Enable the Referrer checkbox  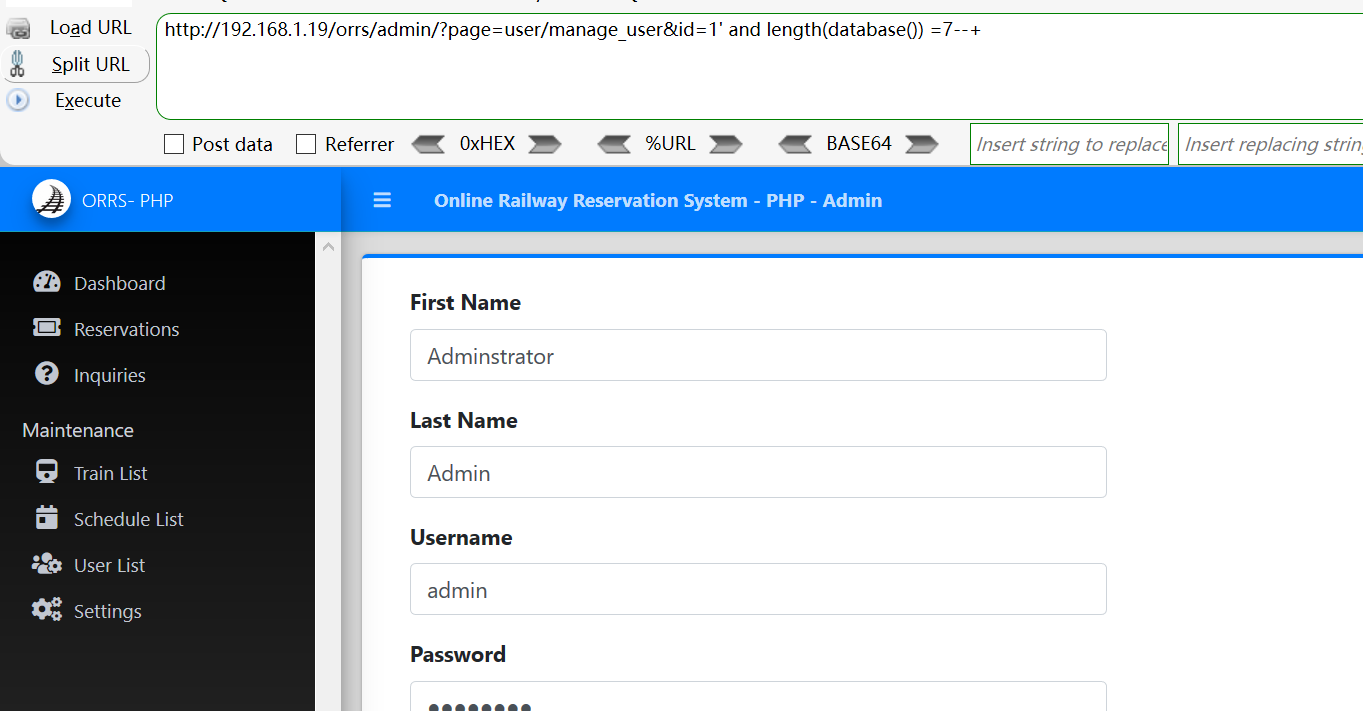(x=306, y=144)
